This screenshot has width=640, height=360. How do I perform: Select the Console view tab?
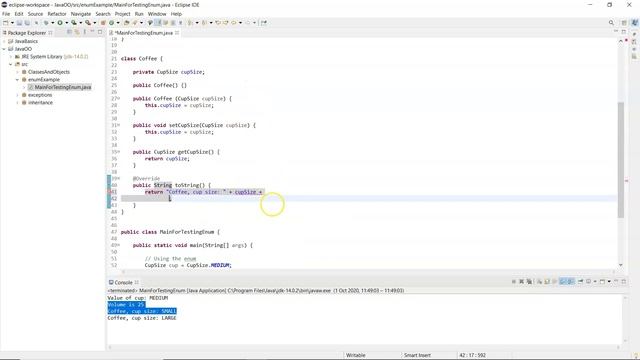pos(123,282)
